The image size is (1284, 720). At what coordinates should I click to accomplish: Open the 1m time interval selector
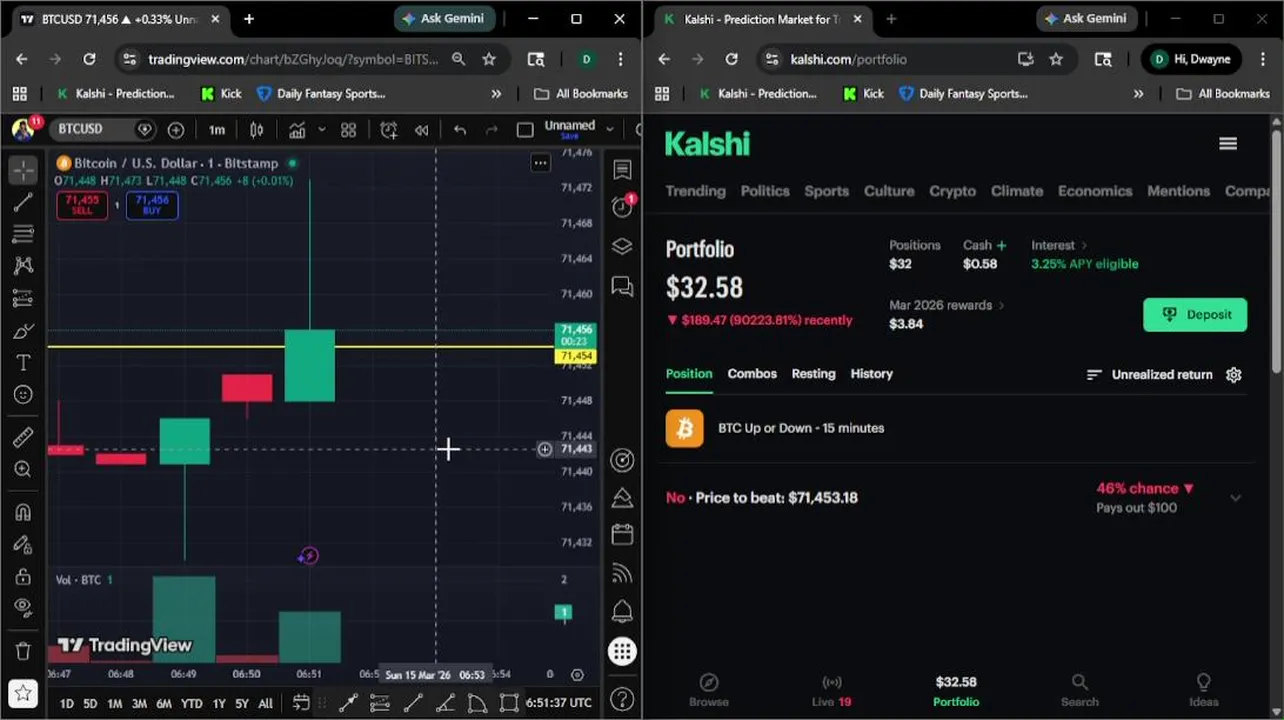217,129
